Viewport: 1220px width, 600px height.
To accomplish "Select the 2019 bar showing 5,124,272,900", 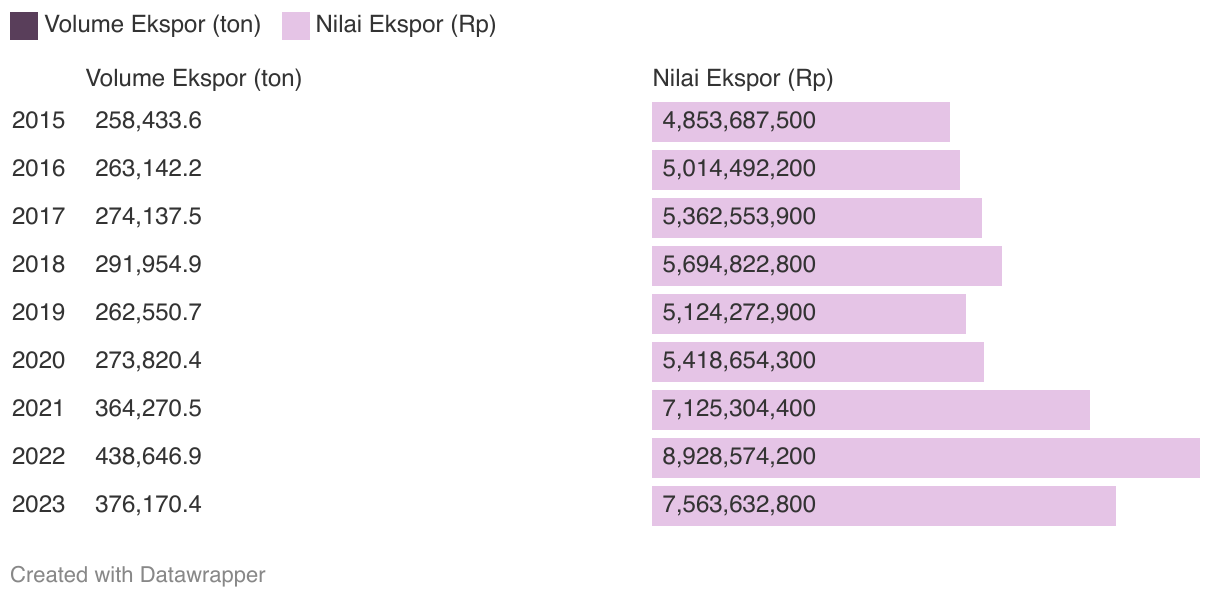I will (809, 314).
